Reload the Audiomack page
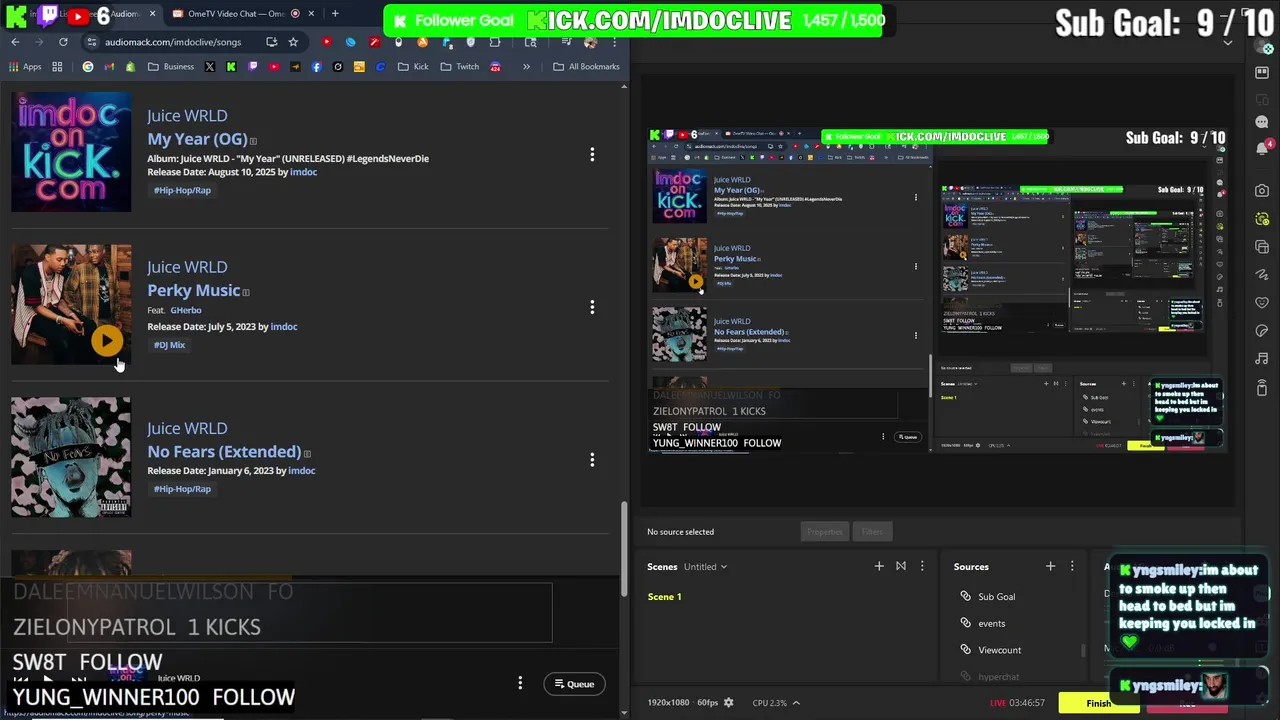 63,42
